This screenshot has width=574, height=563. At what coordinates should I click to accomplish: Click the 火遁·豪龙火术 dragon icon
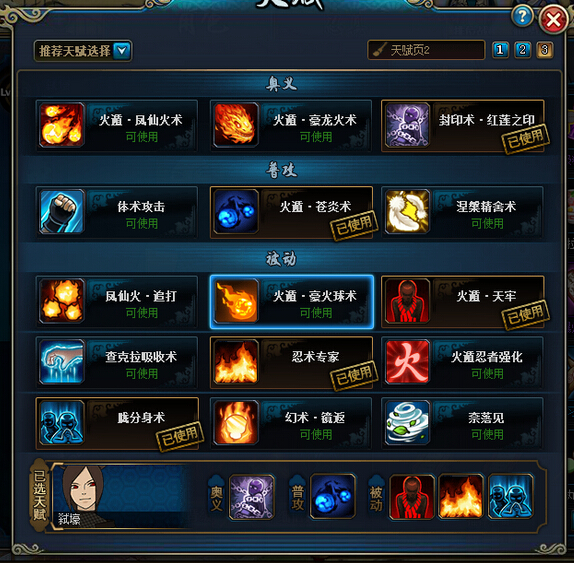pos(235,125)
